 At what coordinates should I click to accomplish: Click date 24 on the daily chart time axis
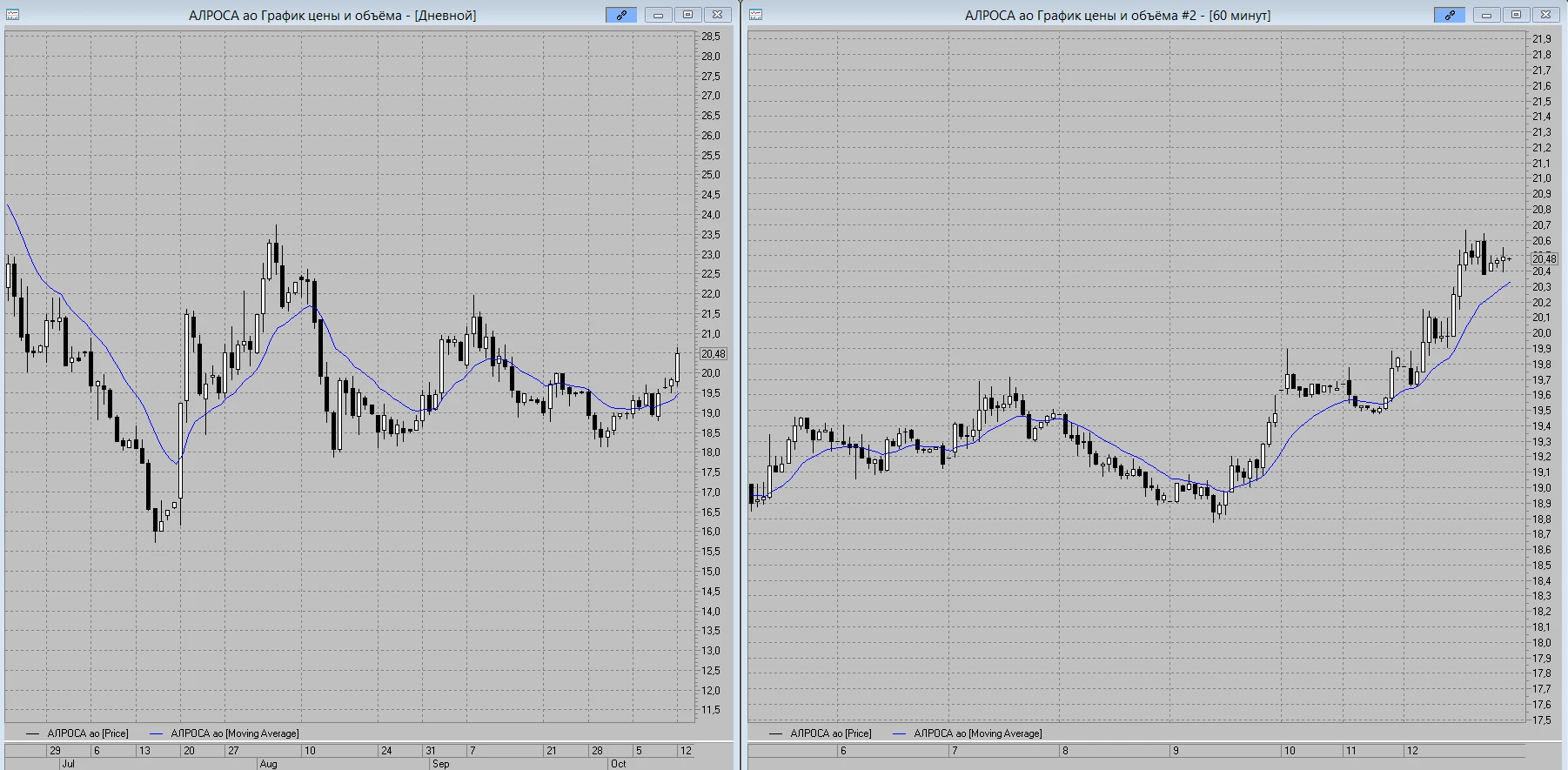tap(386, 750)
